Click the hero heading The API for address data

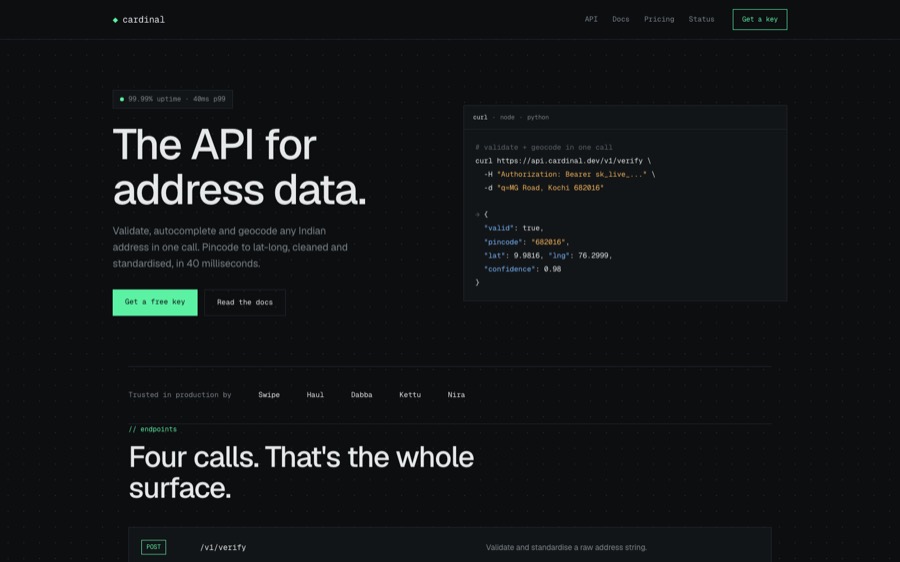(x=239, y=167)
